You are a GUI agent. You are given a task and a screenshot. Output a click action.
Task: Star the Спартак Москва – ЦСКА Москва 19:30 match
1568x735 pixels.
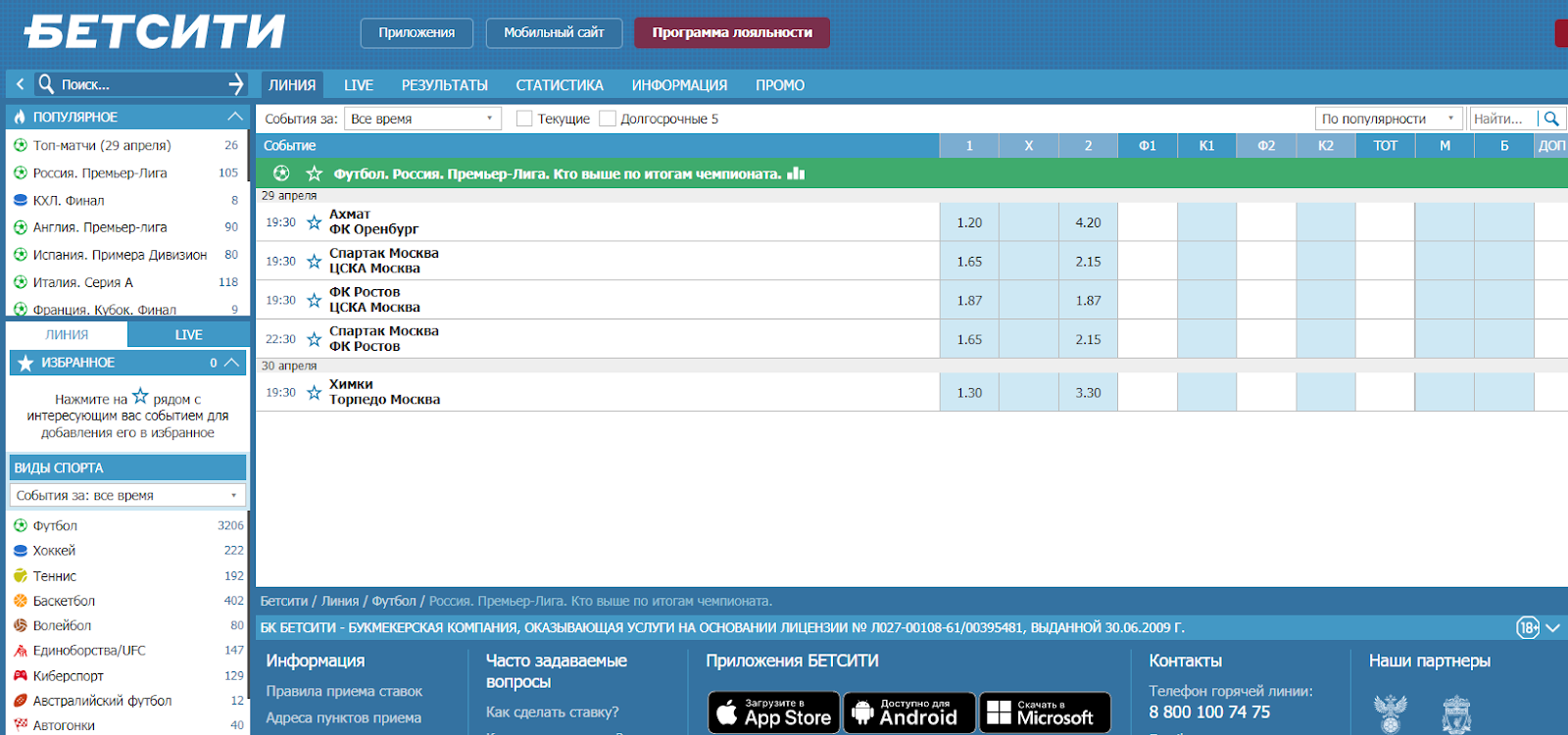314,262
